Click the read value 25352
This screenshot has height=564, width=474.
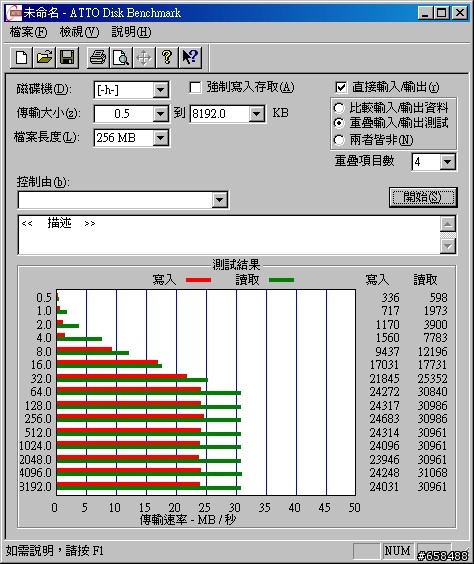pos(433,378)
